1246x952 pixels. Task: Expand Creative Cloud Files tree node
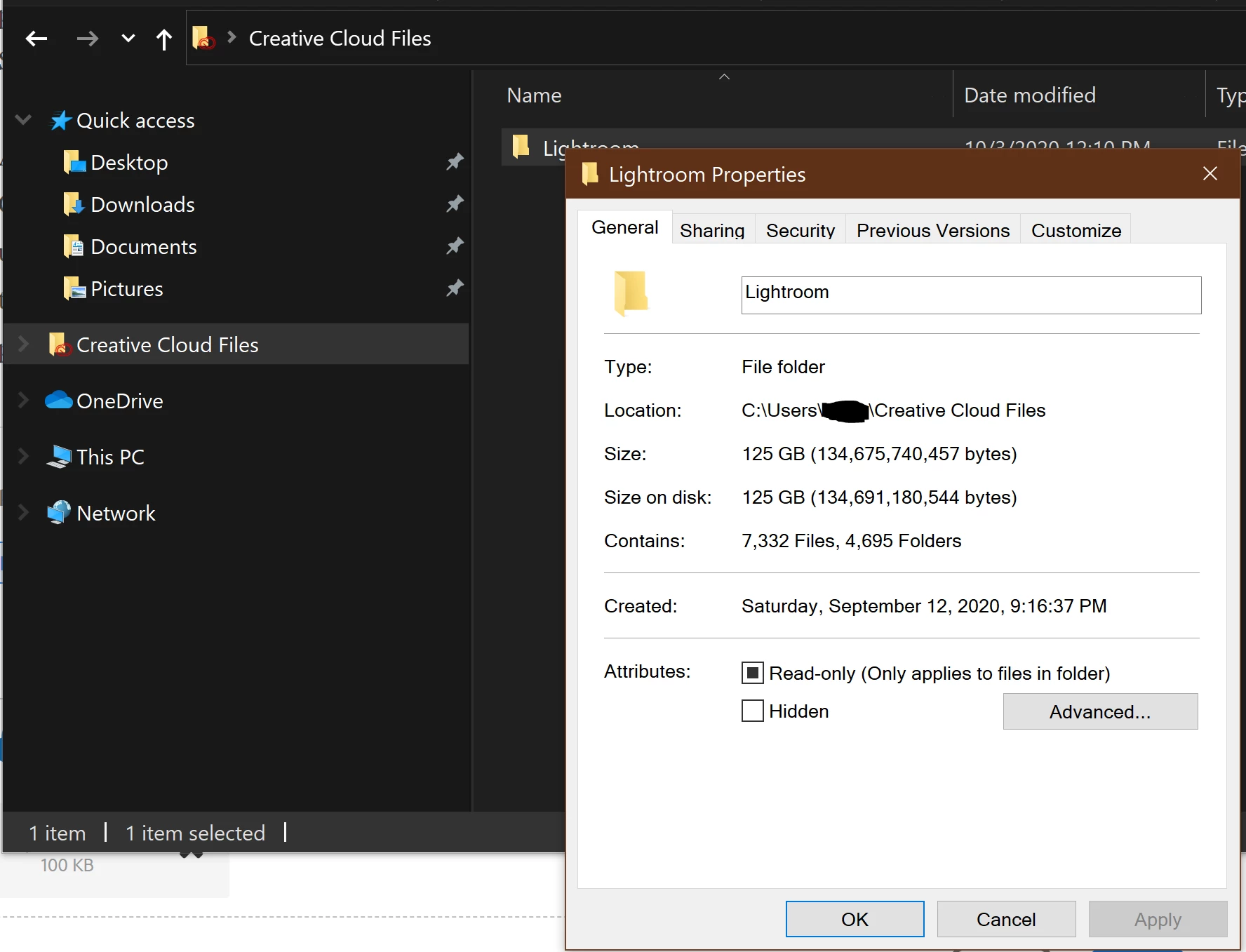click(x=23, y=344)
